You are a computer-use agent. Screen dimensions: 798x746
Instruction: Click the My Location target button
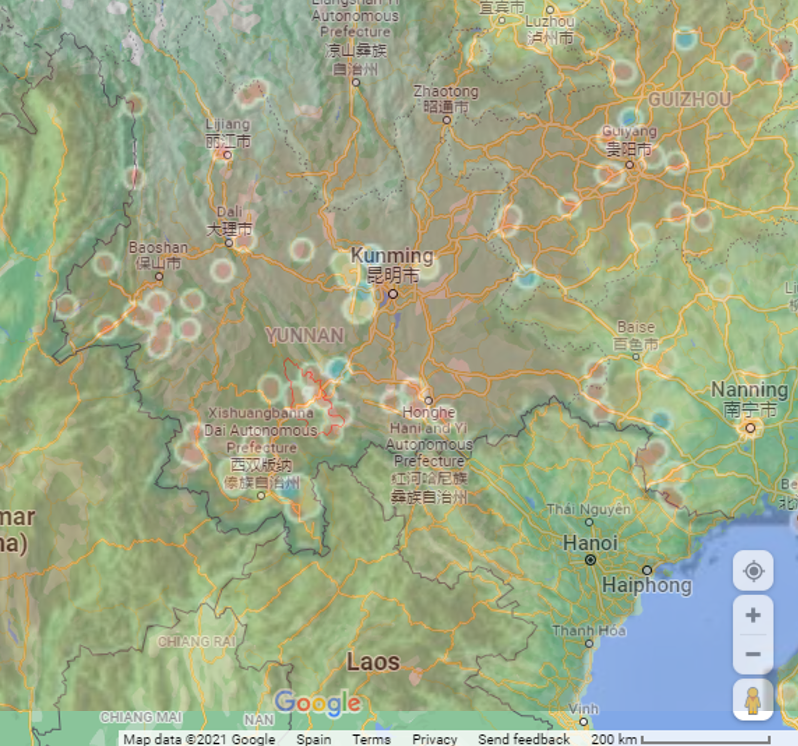753,572
